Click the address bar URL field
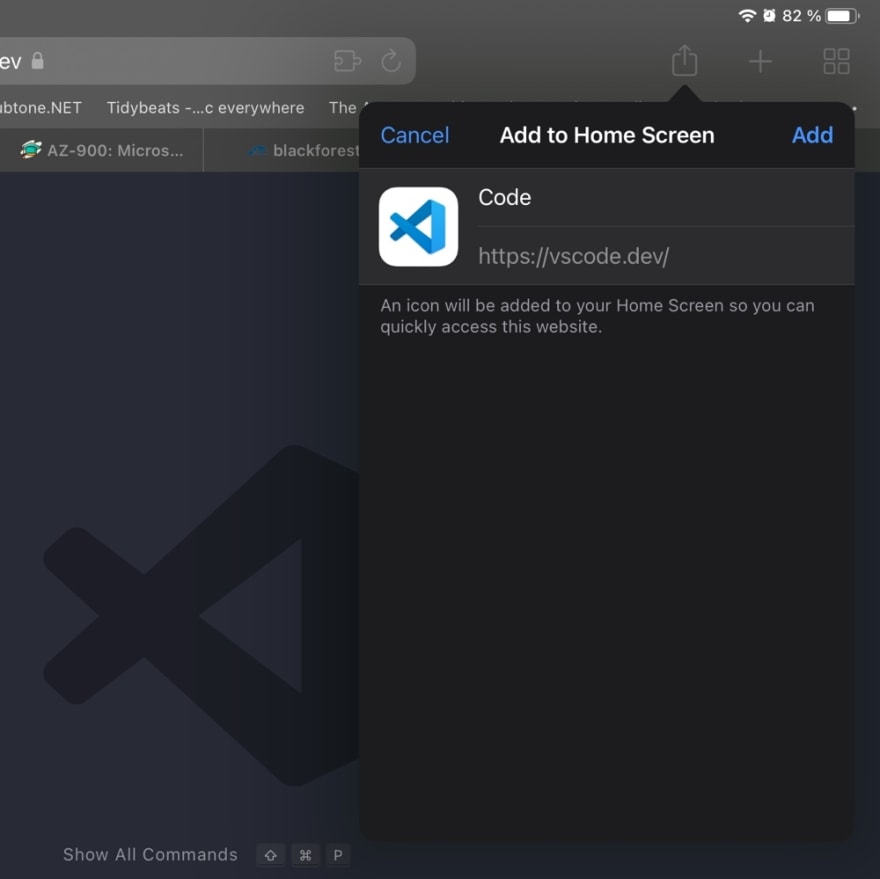880x879 pixels. coord(208,61)
